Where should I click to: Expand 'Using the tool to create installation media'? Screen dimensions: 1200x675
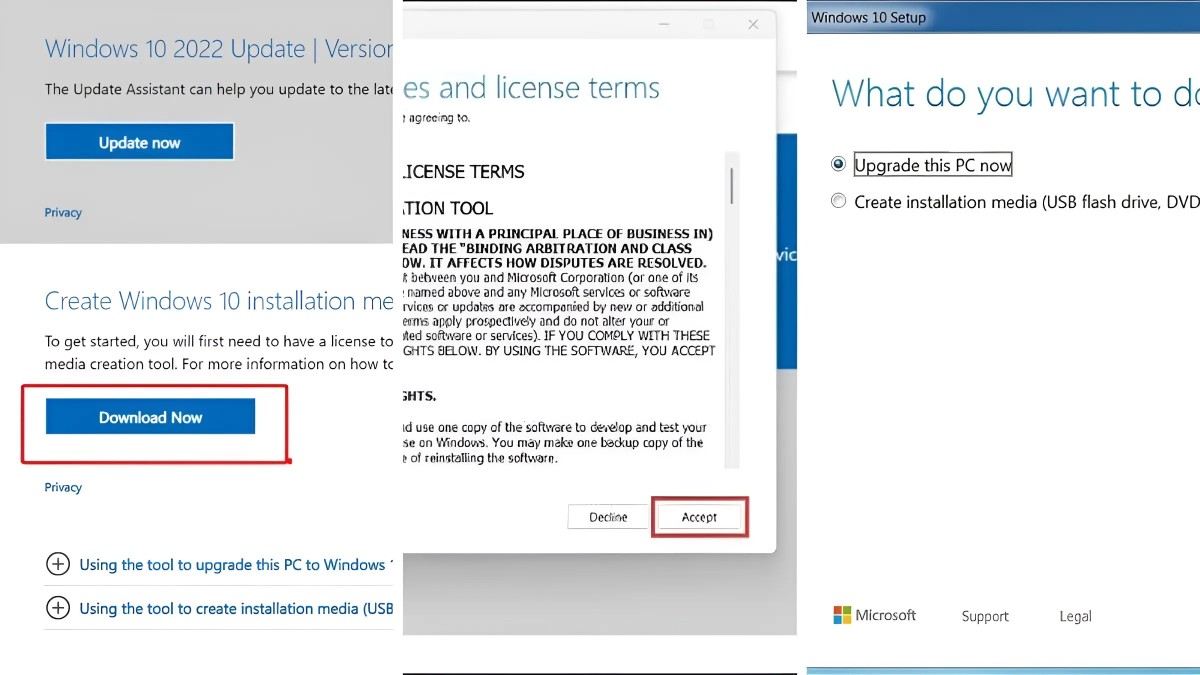click(x=236, y=608)
